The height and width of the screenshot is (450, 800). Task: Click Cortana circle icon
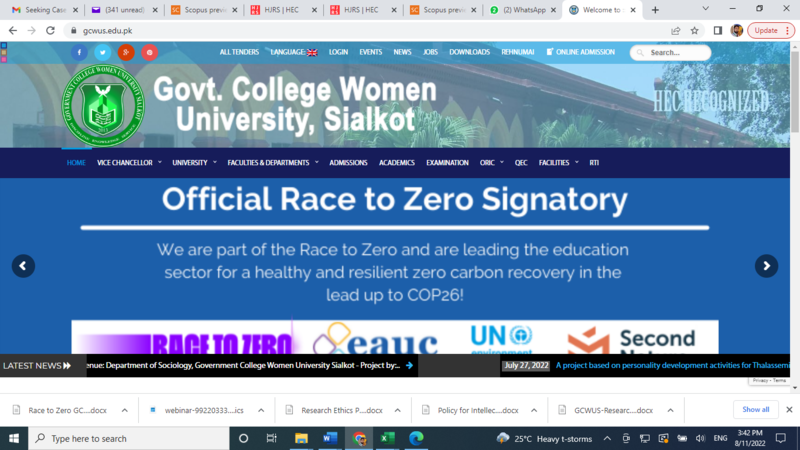243,438
